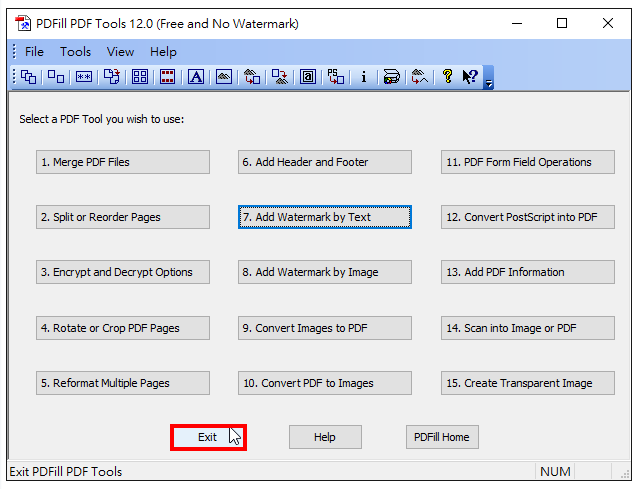Click the context help arrow-question icon
Screen dimensions: 641x489
tap(470, 76)
